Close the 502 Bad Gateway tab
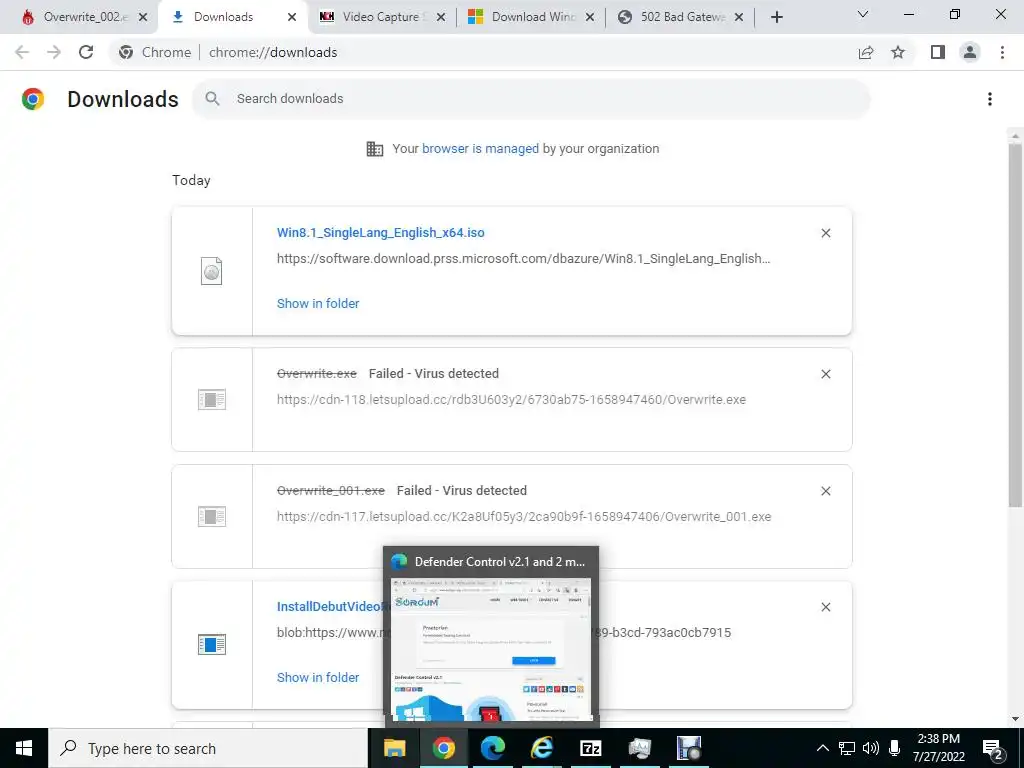 [739, 17]
